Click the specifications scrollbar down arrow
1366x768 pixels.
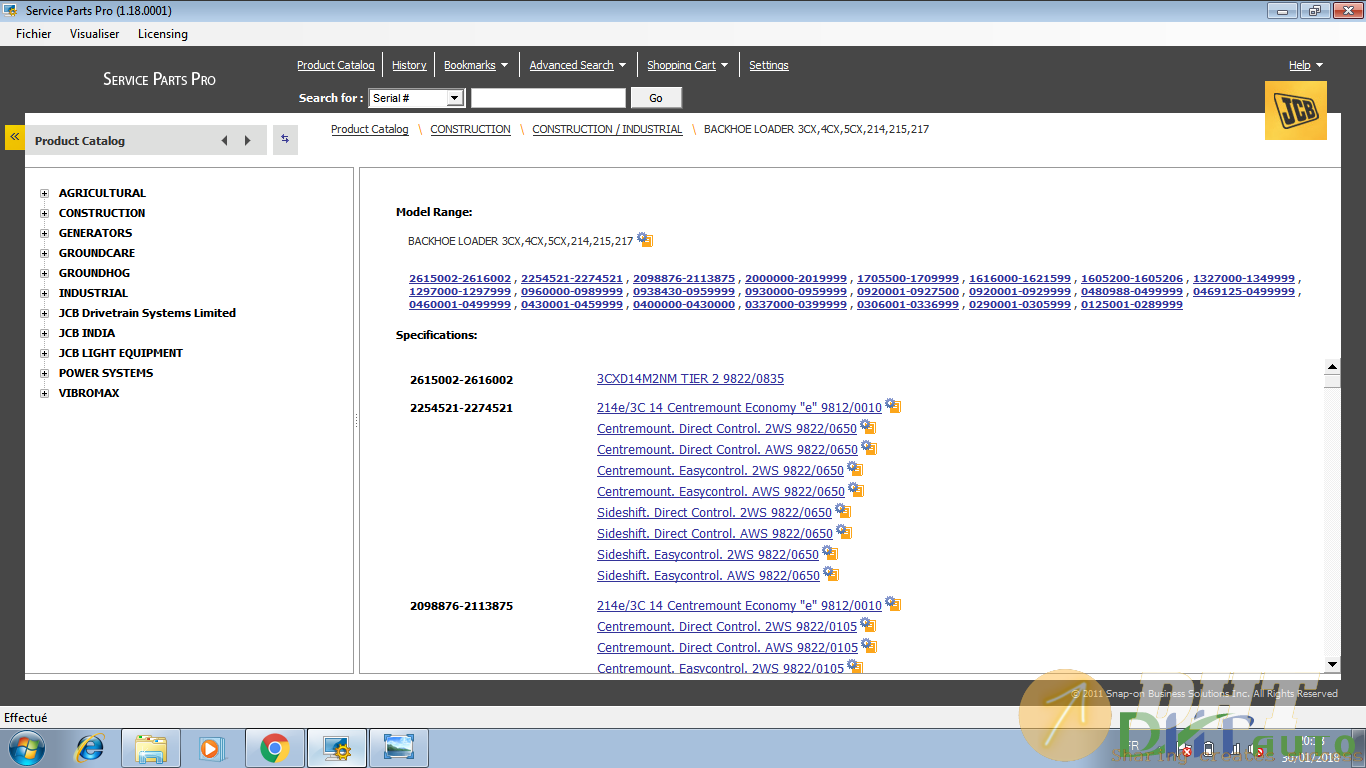(x=1332, y=664)
